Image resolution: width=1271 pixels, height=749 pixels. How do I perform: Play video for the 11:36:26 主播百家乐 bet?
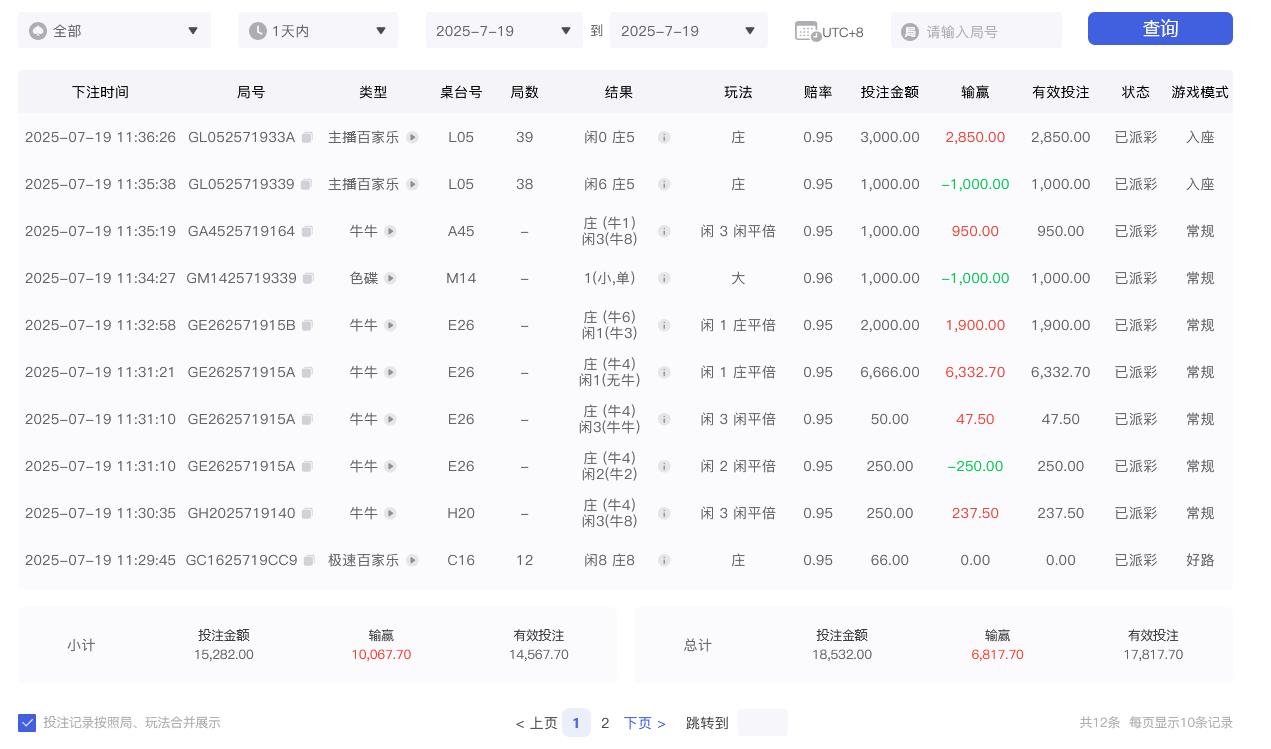412,138
